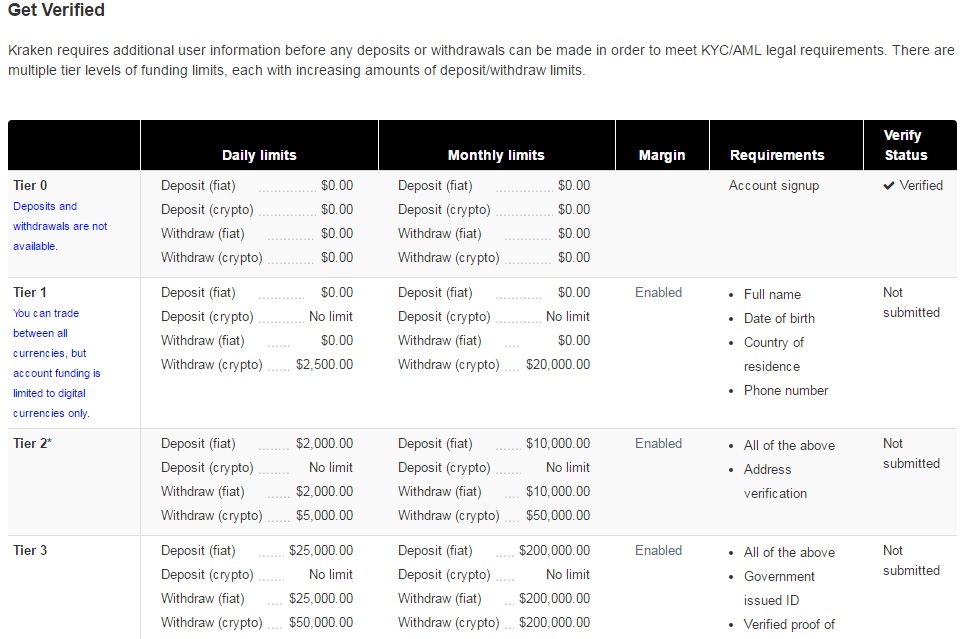The image size is (967, 639).
Task: Click Tier 2 'Not submitted' status
Action: click(911, 453)
